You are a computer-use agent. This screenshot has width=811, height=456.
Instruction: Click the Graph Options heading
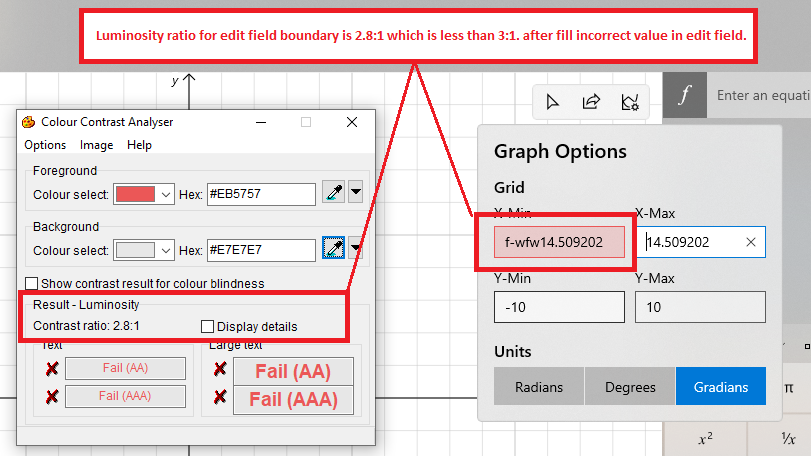(560, 151)
